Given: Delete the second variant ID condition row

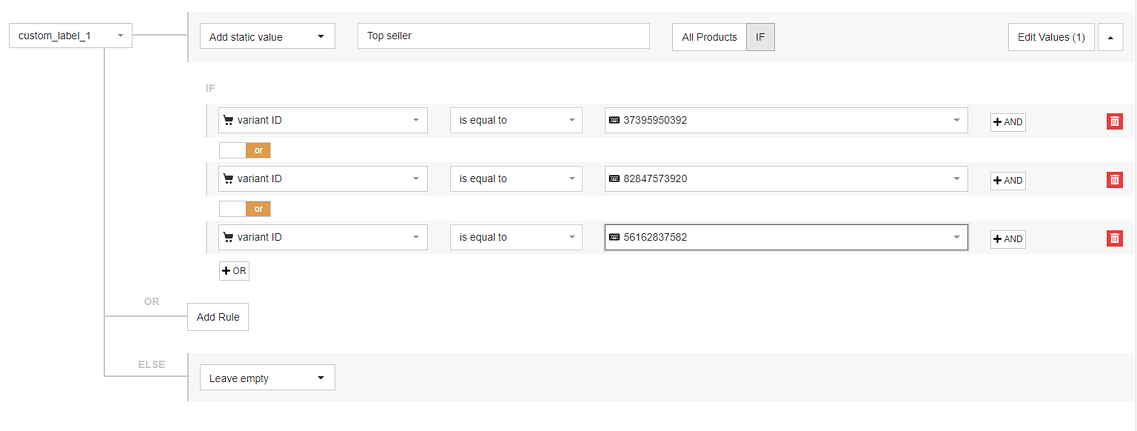Looking at the screenshot, I should (x=1114, y=180).
